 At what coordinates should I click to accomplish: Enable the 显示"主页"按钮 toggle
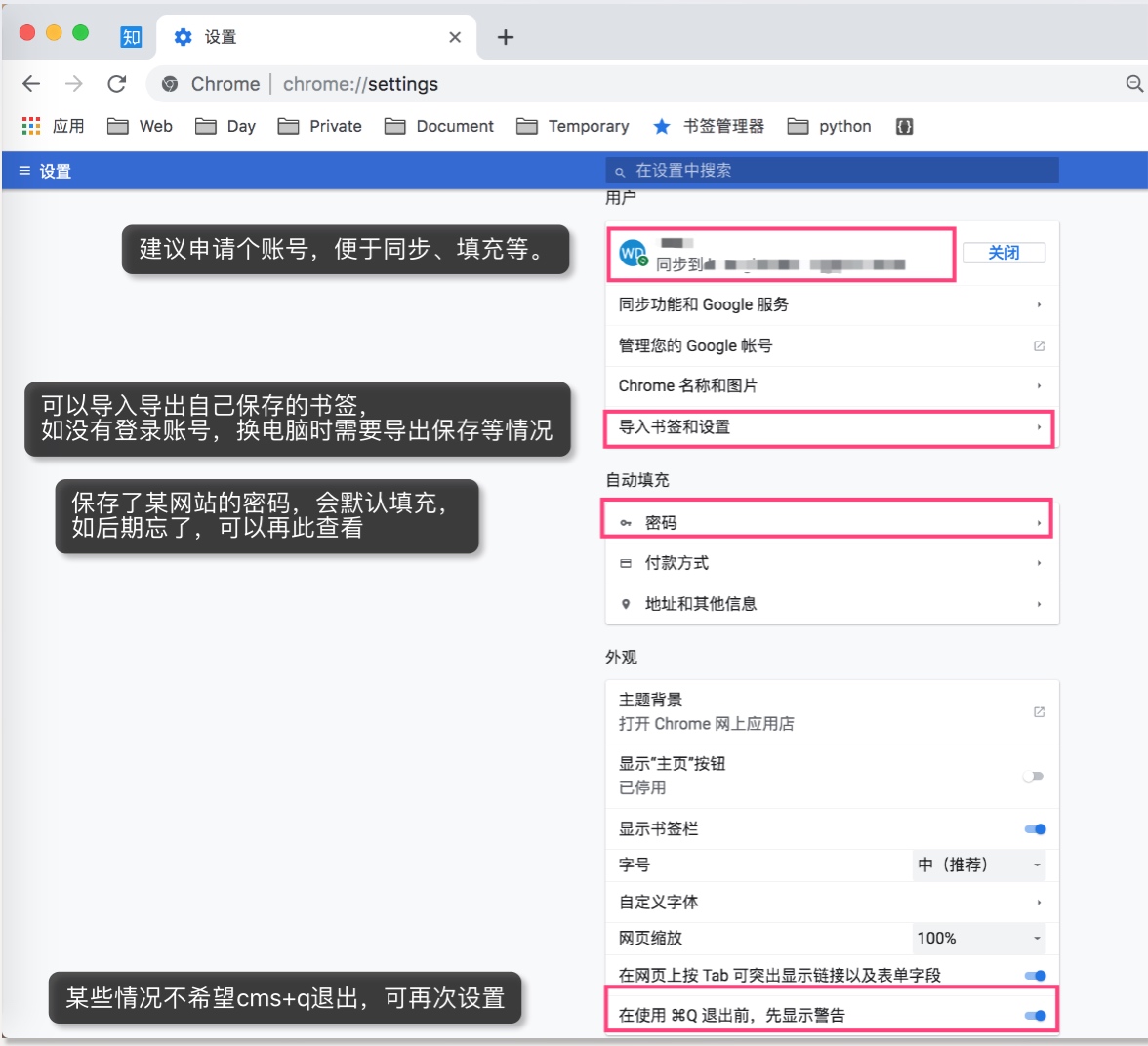click(x=1034, y=776)
